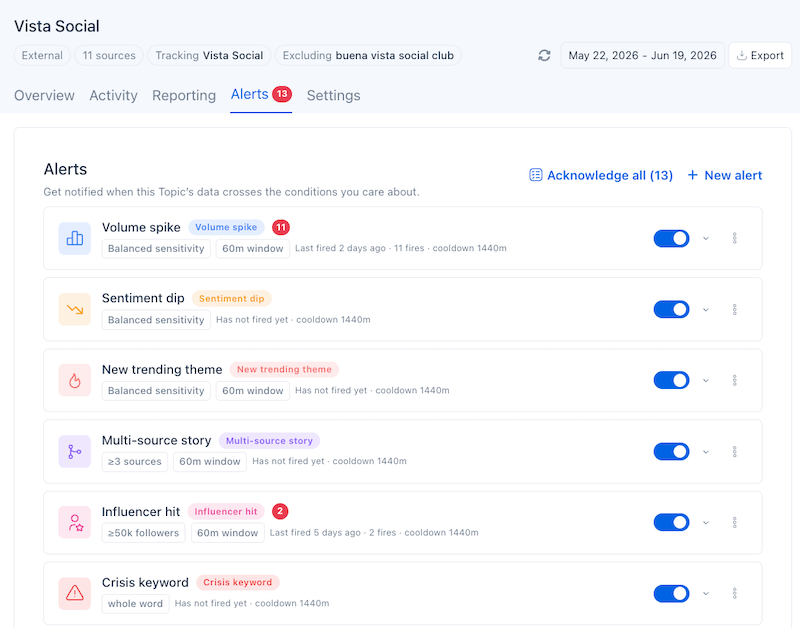
Task: Toggle the Crisis keyword alert switch
Action: click(671, 593)
